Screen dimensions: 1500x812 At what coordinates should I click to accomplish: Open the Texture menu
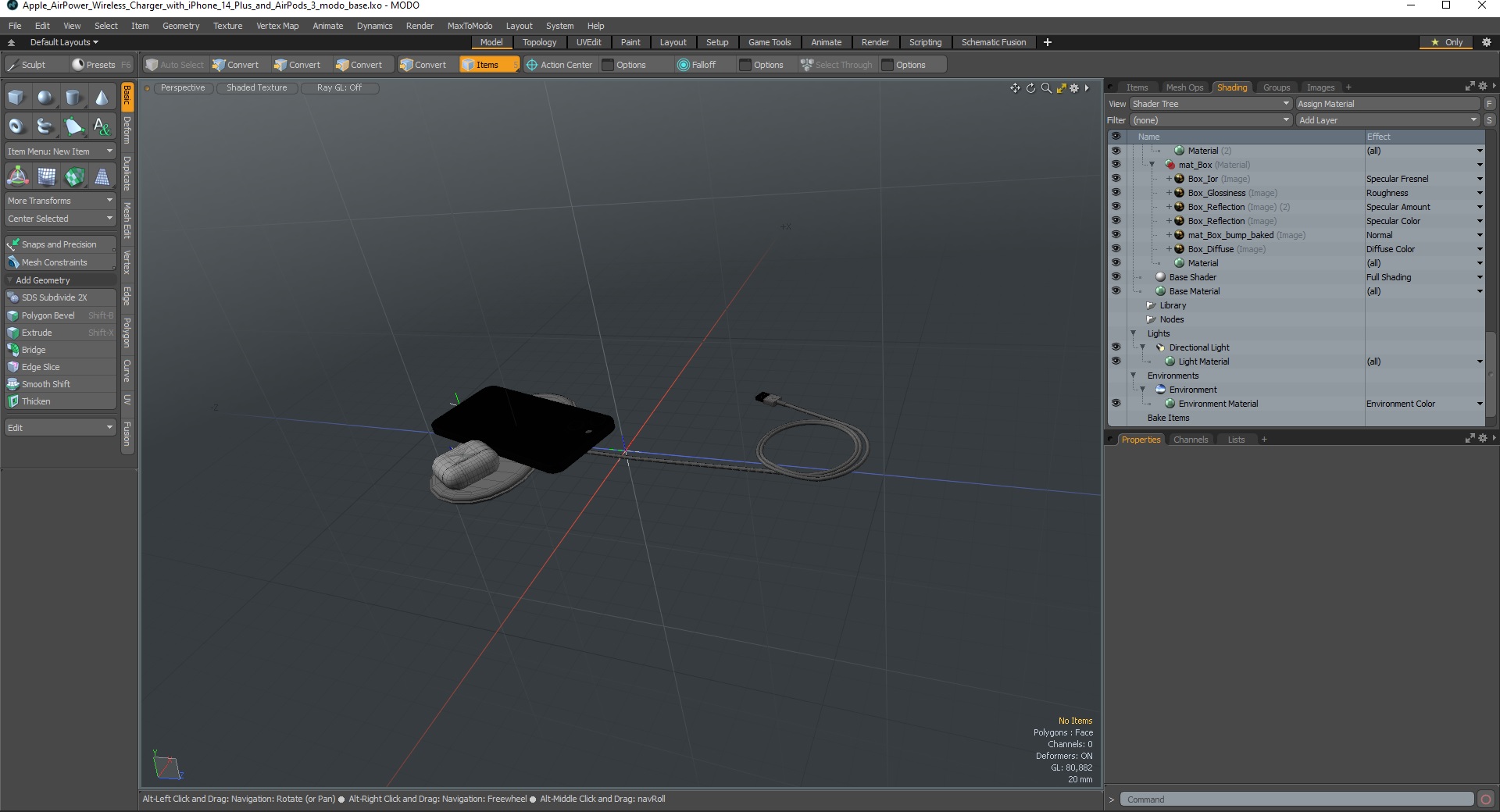pyautogui.click(x=227, y=26)
